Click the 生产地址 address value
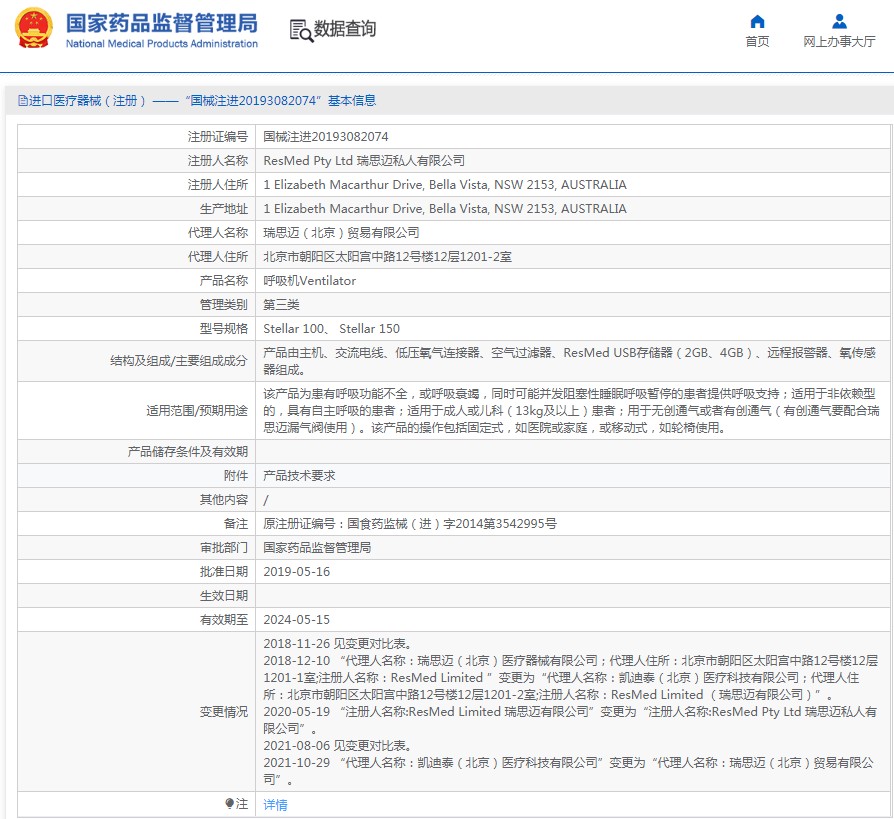 (x=445, y=209)
